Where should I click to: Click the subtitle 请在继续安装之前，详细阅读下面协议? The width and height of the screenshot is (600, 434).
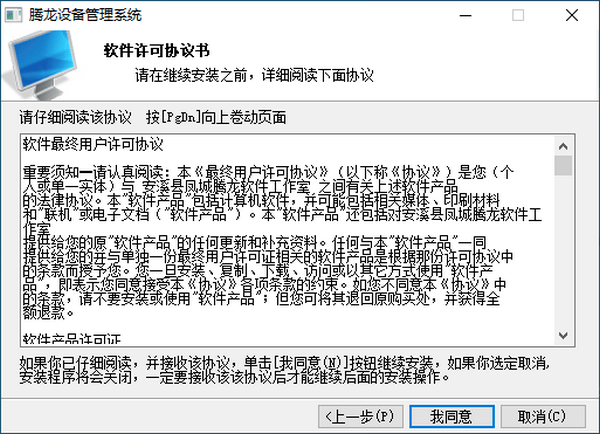tap(254, 75)
